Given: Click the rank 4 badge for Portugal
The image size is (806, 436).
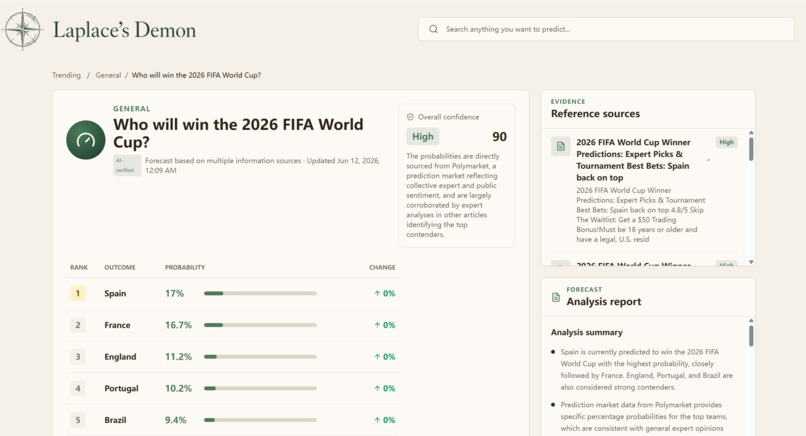Looking at the screenshot, I should [x=78, y=388].
